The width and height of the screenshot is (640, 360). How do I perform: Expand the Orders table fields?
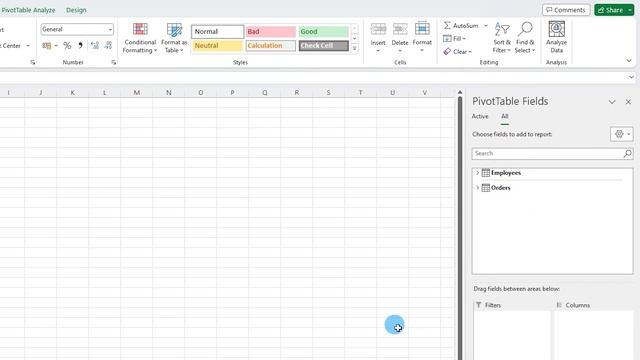(478, 188)
